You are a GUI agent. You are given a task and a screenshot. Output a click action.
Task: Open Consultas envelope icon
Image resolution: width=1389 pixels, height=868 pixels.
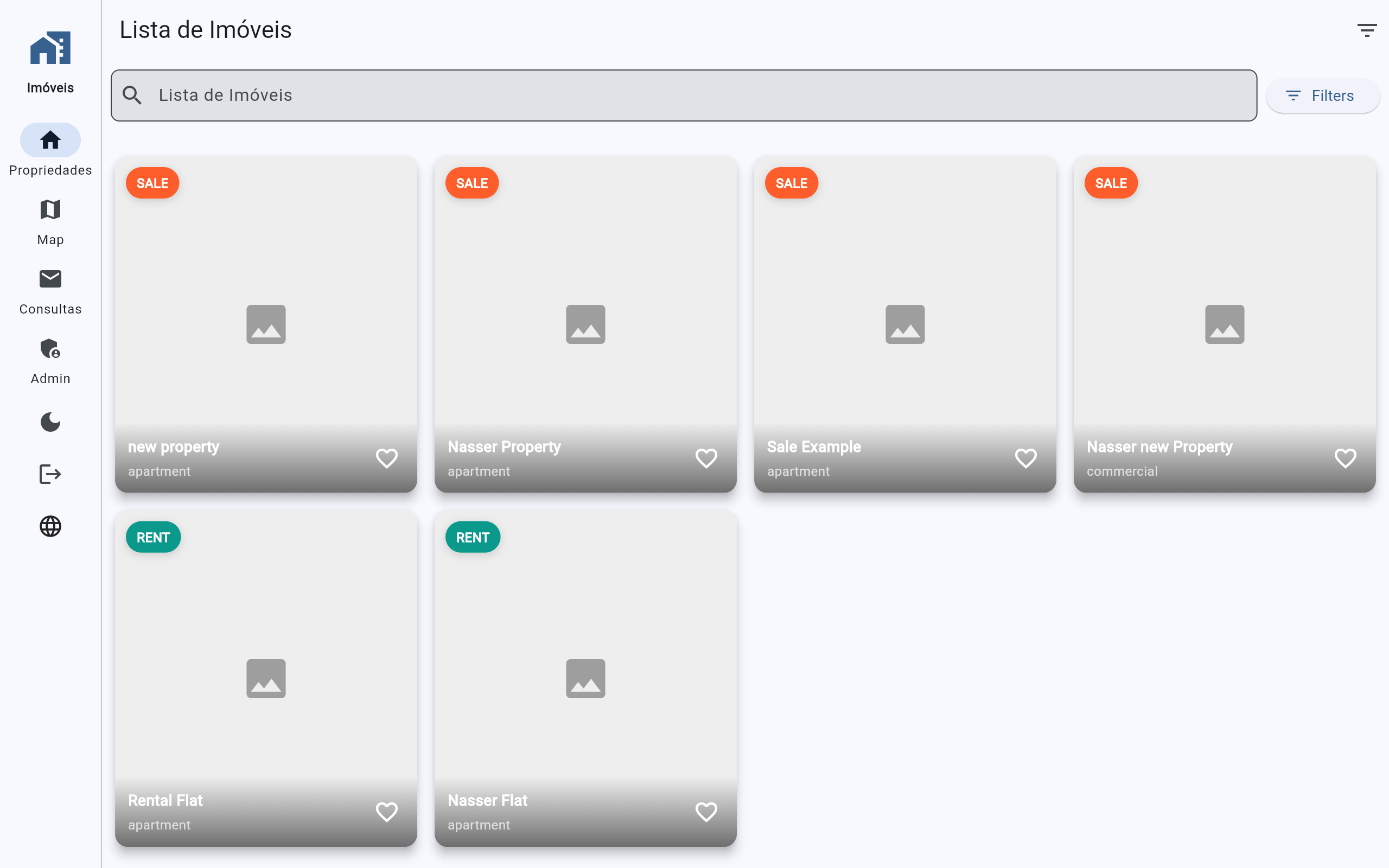(50, 279)
